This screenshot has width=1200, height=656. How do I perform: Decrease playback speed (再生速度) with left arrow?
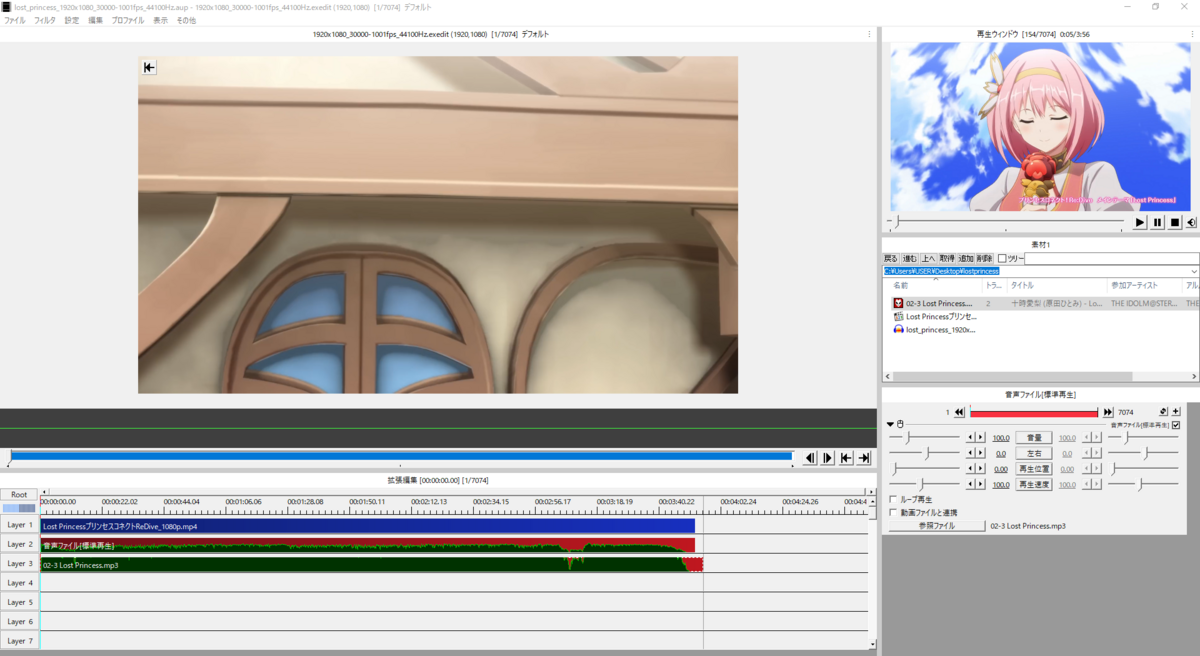coord(969,484)
